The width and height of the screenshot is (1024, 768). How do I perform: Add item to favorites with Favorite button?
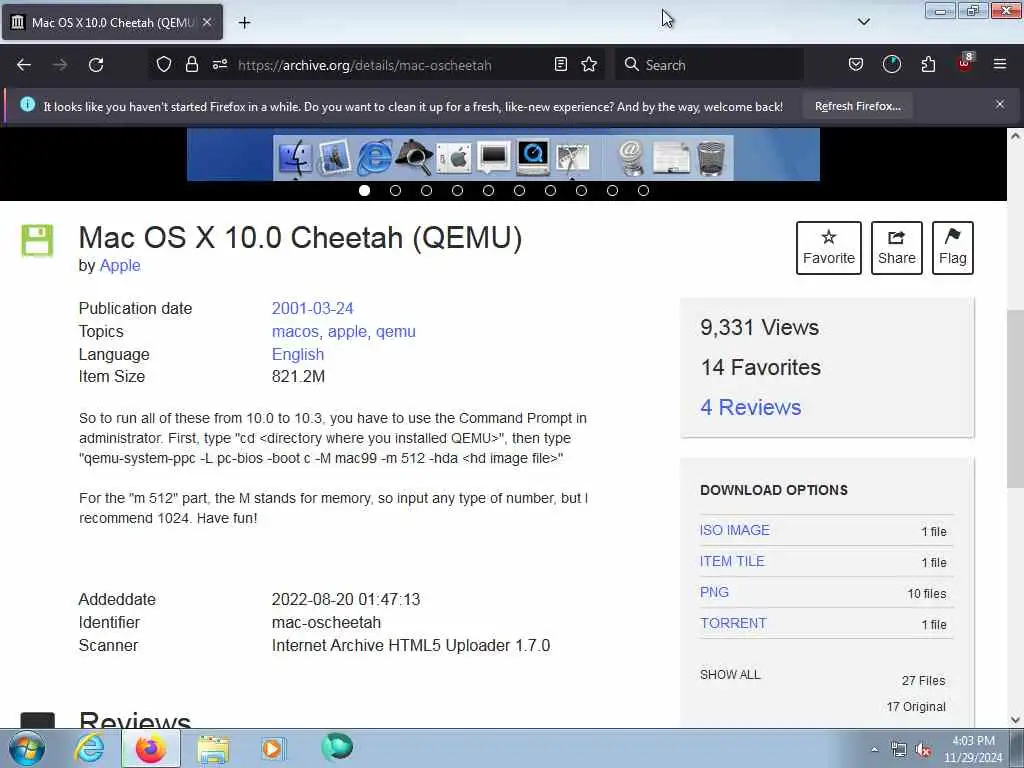[x=829, y=248]
